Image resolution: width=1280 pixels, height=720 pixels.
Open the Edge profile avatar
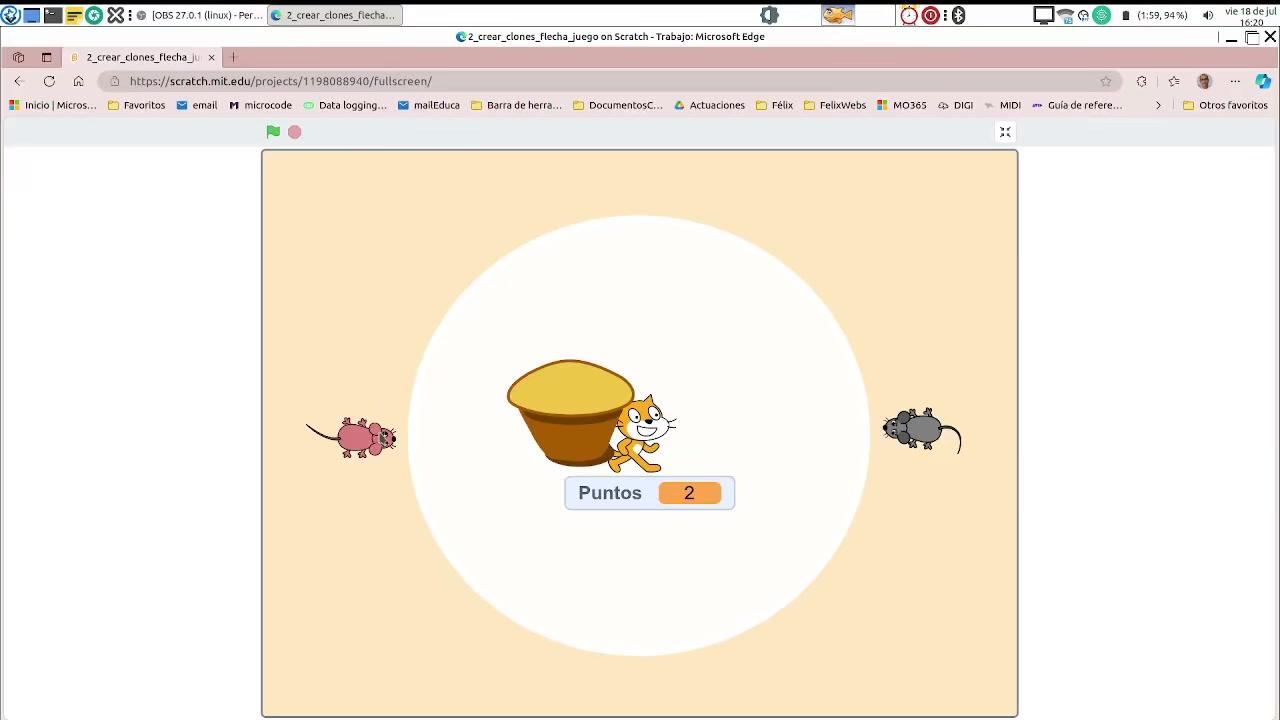(x=1204, y=81)
